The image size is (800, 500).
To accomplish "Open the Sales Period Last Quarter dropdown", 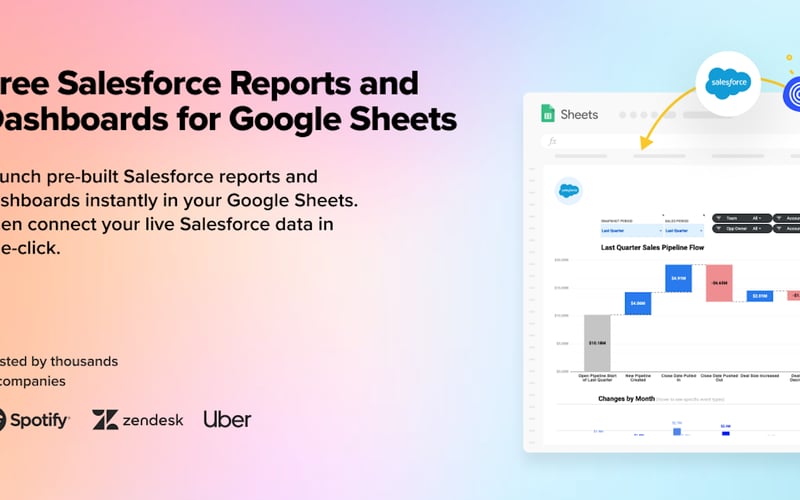I will (684, 231).
